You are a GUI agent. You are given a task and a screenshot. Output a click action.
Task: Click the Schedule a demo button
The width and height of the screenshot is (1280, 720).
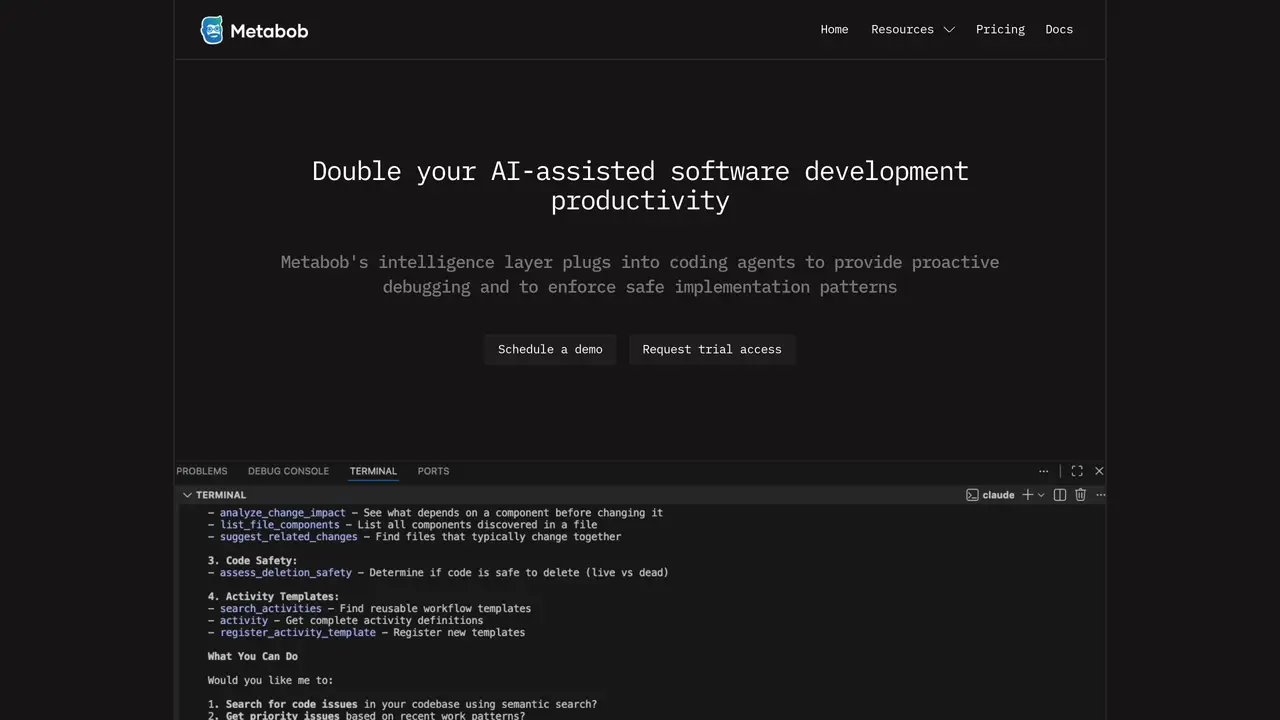tap(550, 349)
